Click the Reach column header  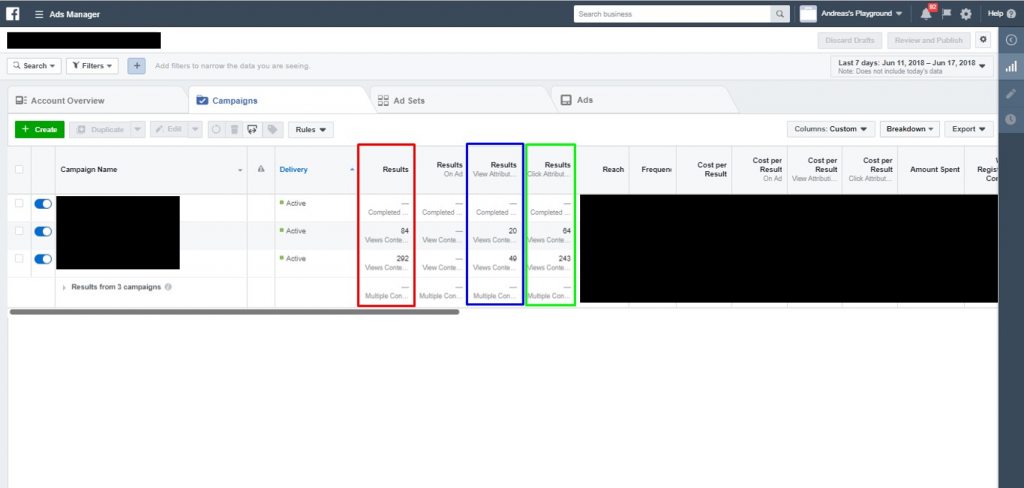[605, 169]
